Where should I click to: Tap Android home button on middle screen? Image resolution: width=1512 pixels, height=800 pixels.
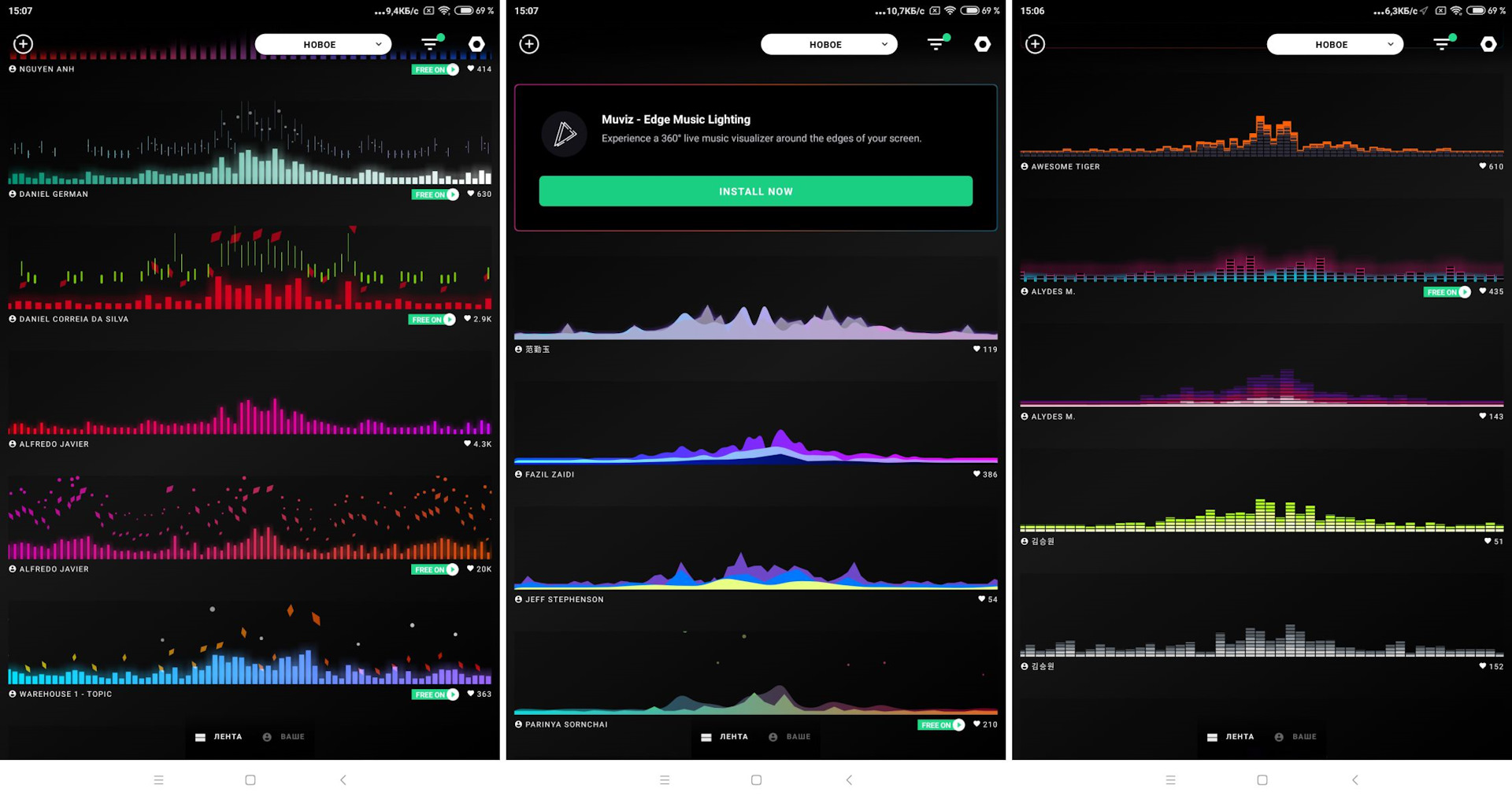756,780
